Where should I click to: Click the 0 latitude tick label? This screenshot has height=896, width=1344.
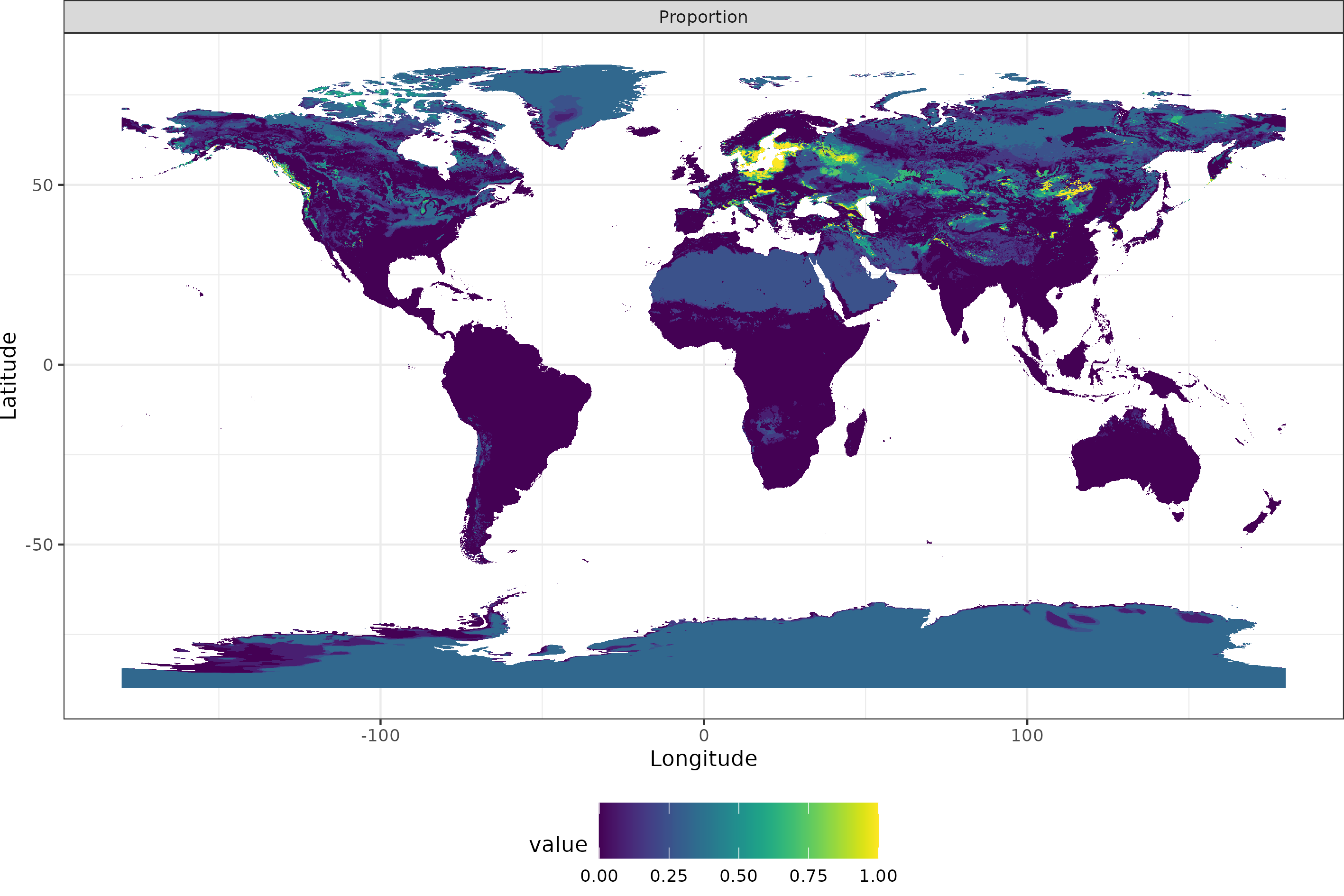(x=48, y=365)
